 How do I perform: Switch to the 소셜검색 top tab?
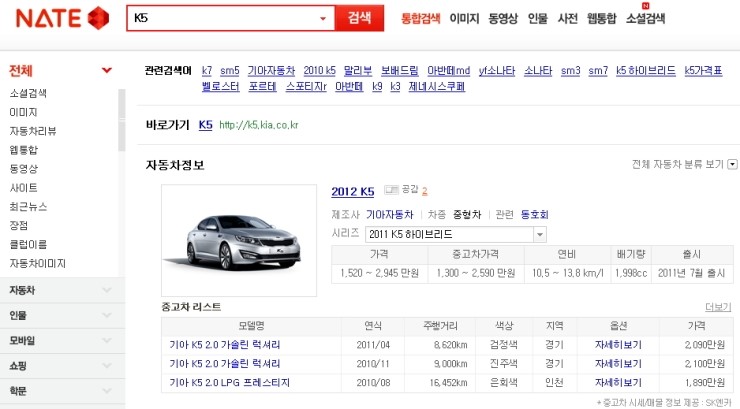click(x=645, y=18)
